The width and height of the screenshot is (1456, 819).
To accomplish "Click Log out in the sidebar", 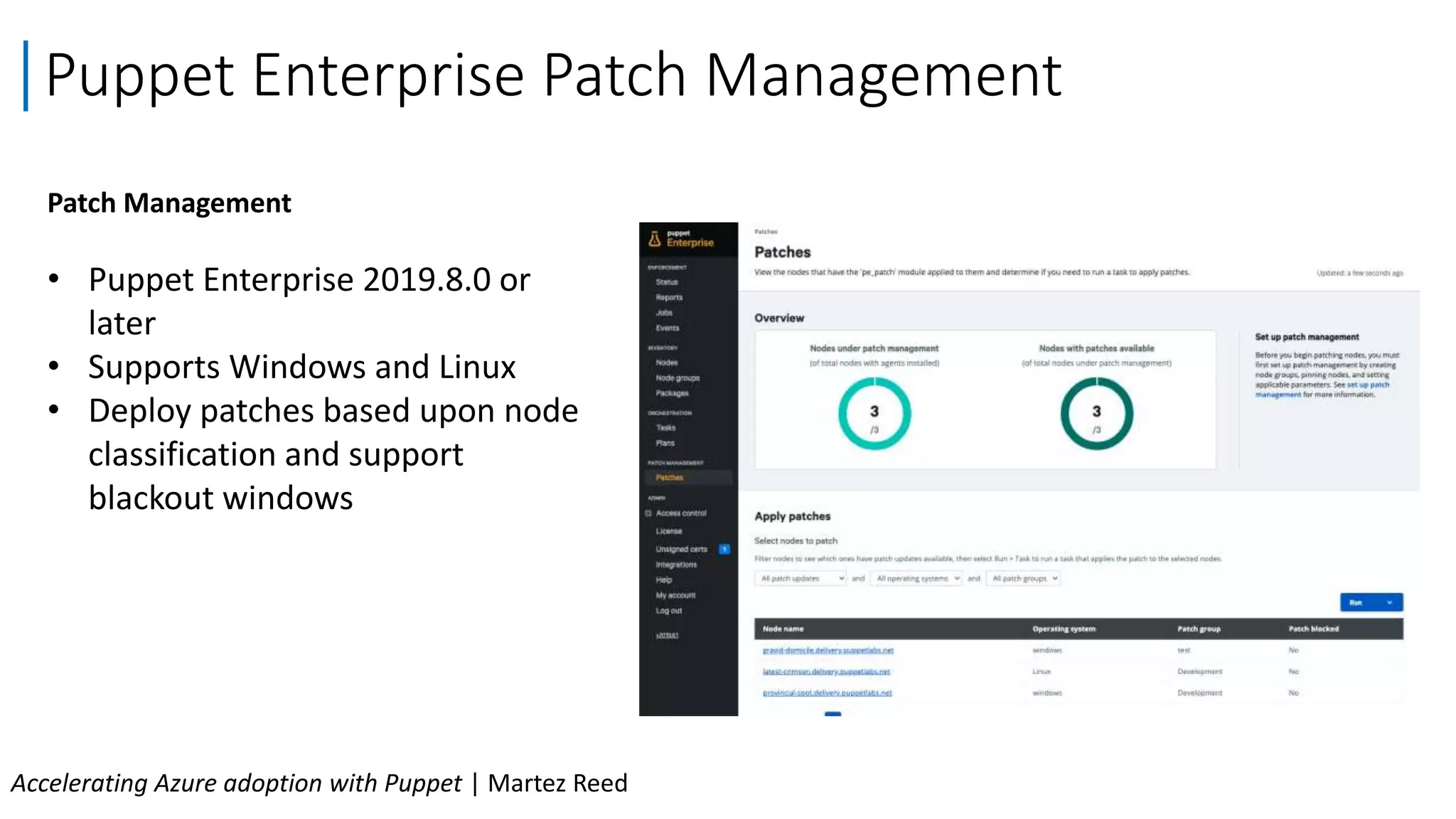I will [668, 611].
